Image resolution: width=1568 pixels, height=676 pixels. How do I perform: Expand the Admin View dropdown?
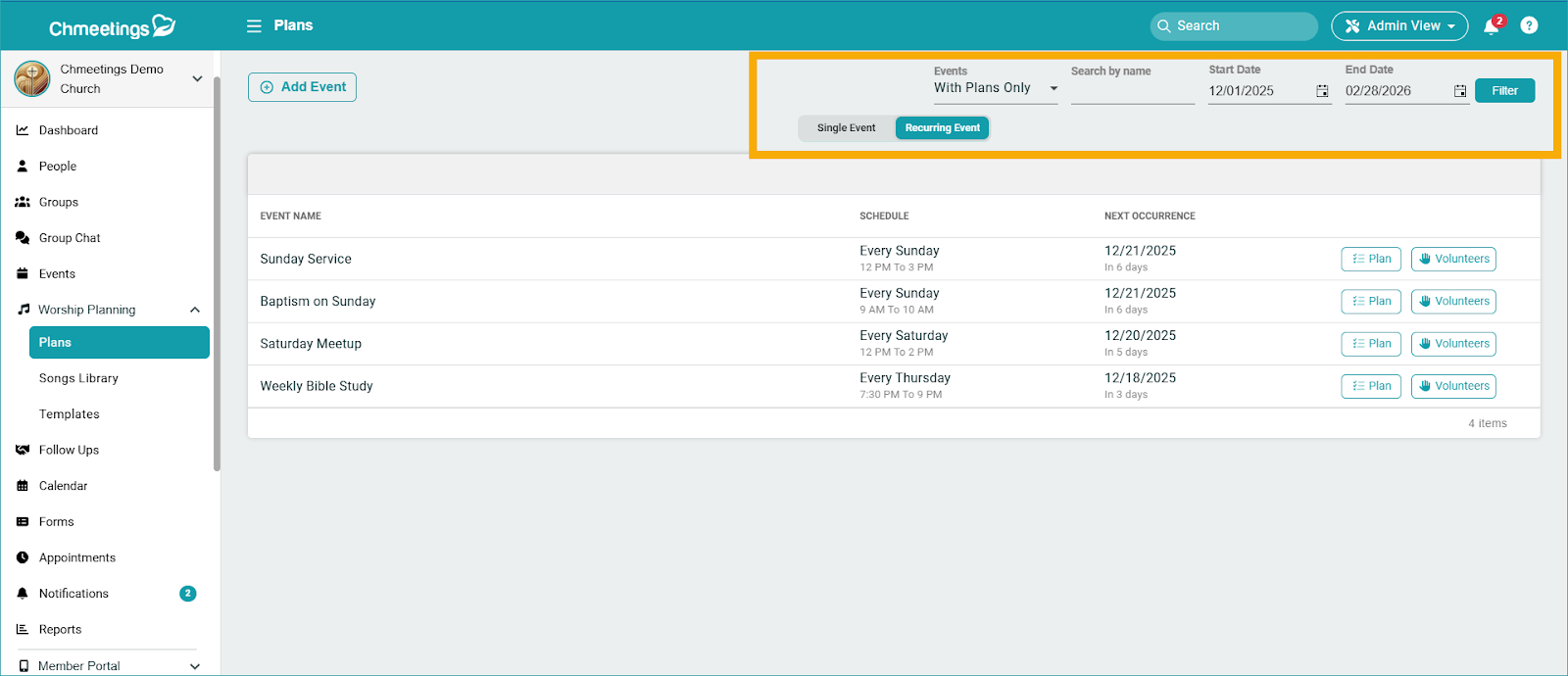click(1398, 26)
